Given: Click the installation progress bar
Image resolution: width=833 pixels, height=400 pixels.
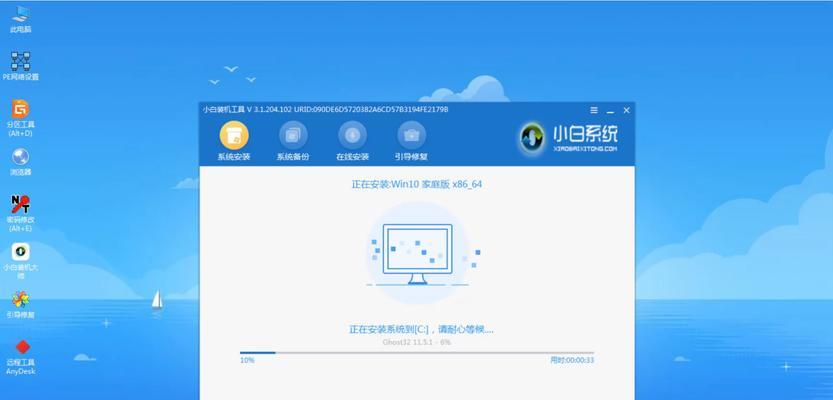Looking at the screenshot, I should (416, 352).
